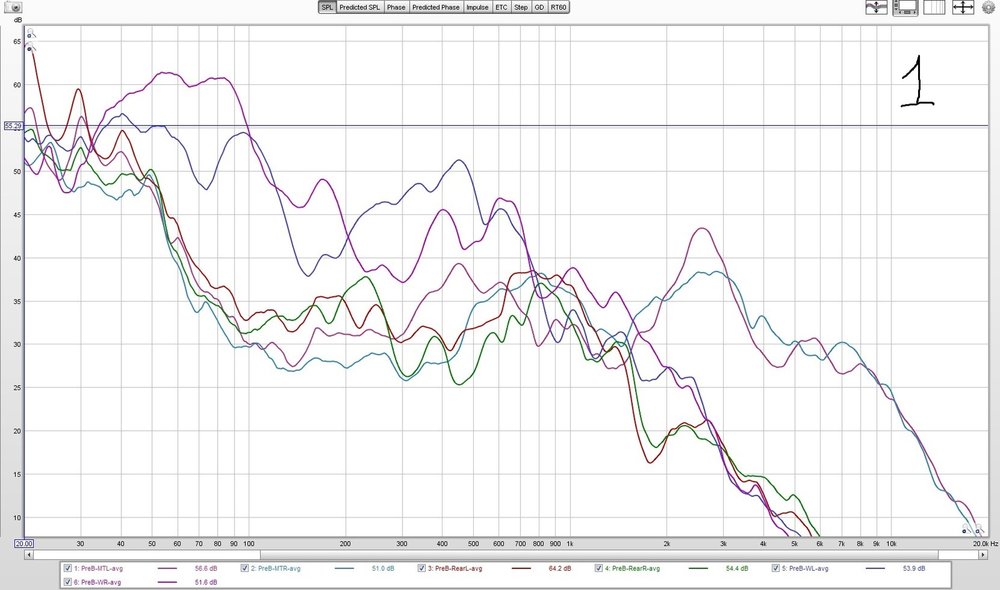The height and width of the screenshot is (590, 1000).
Task: Select the Predicted SPL tab
Action: coord(360,7)
